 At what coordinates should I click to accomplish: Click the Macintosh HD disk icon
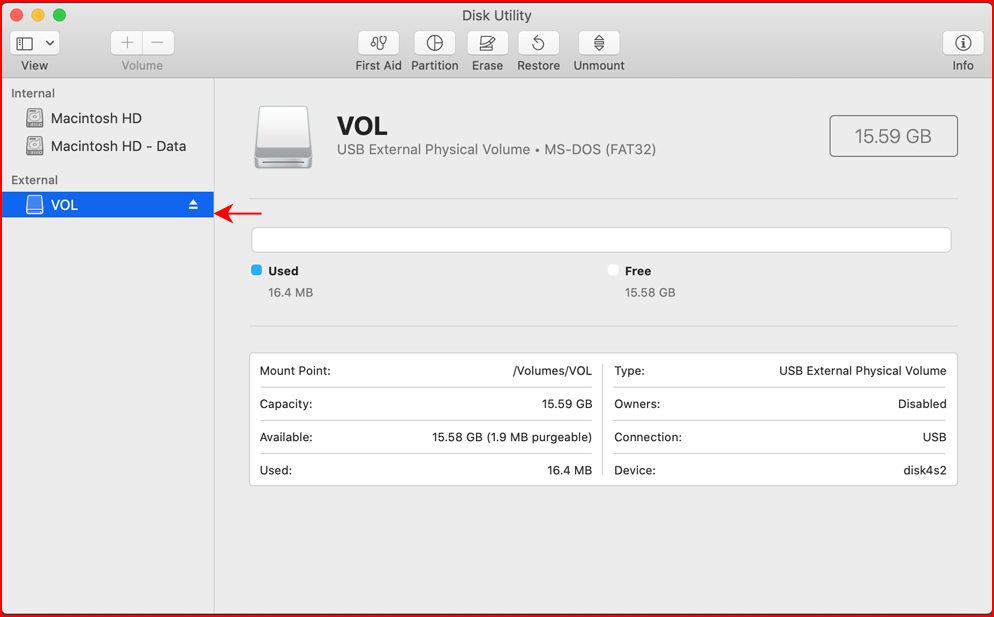[34, 118]
